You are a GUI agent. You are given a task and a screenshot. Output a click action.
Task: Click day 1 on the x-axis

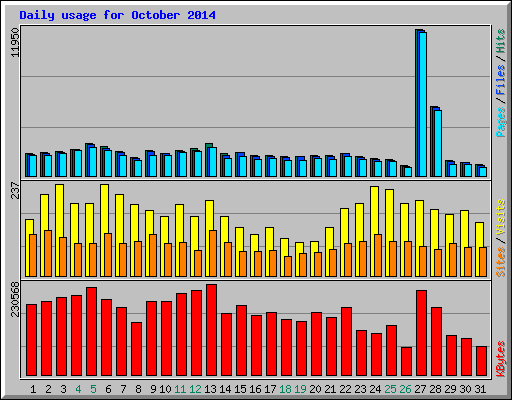(x=33, y=389)
